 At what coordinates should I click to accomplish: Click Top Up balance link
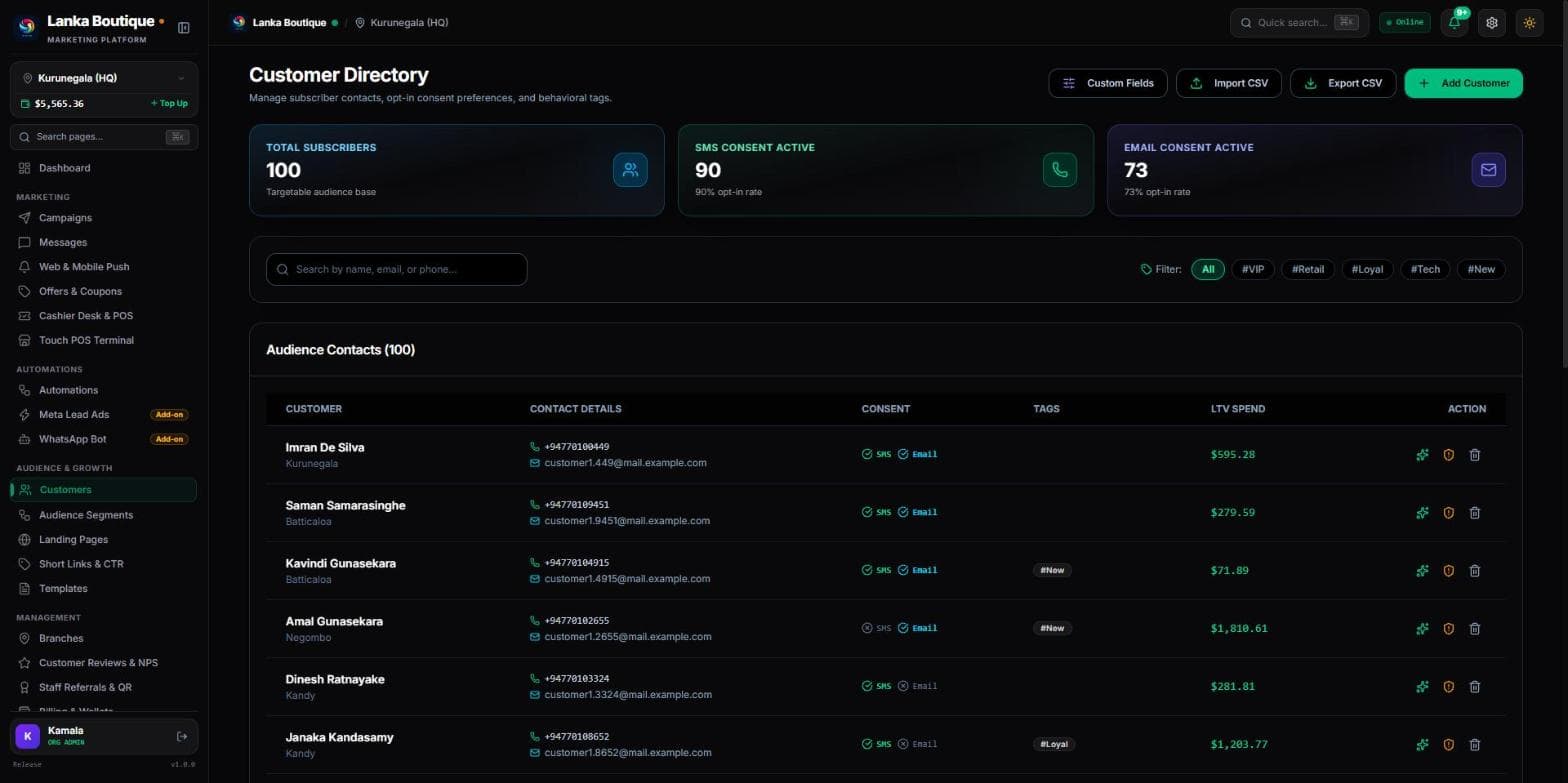point(169,103)
